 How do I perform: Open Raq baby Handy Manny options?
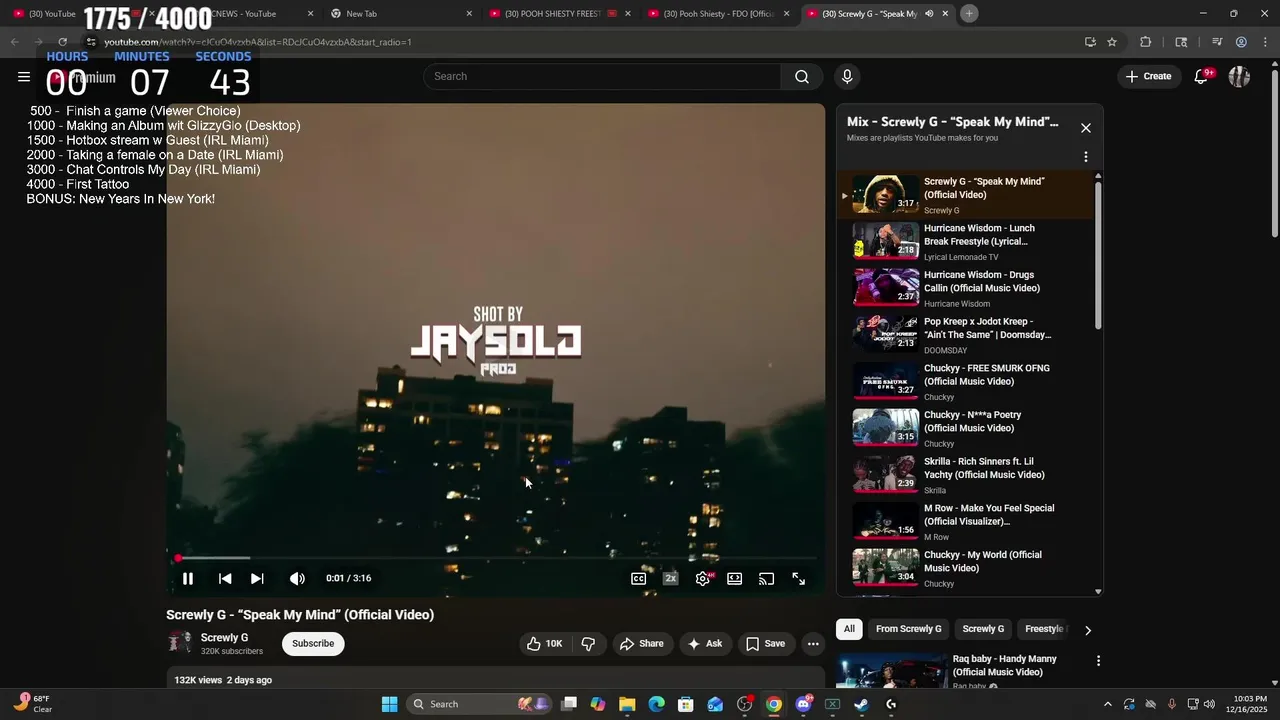1098,661
